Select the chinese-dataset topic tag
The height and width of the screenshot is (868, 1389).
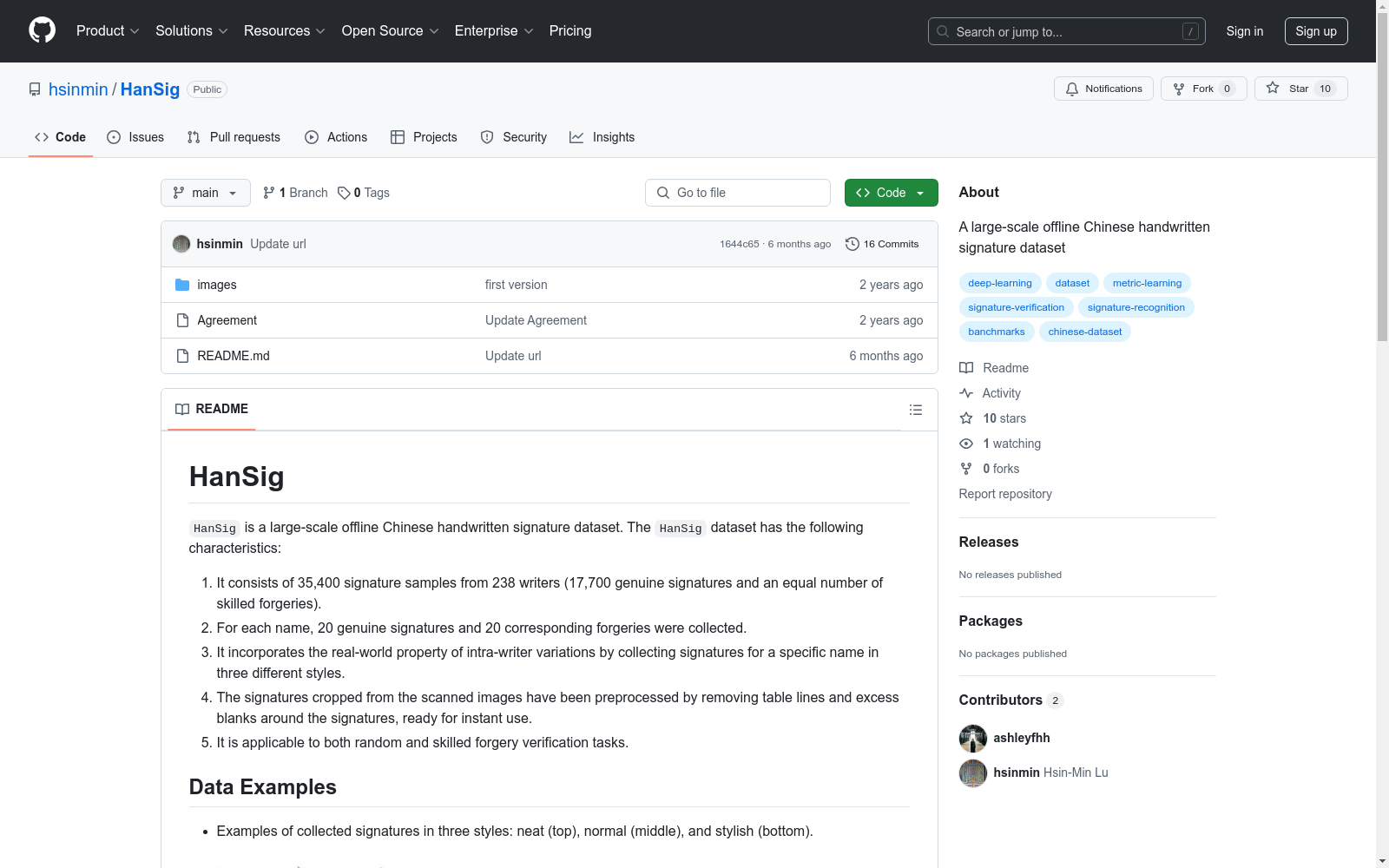point(1084,332)
